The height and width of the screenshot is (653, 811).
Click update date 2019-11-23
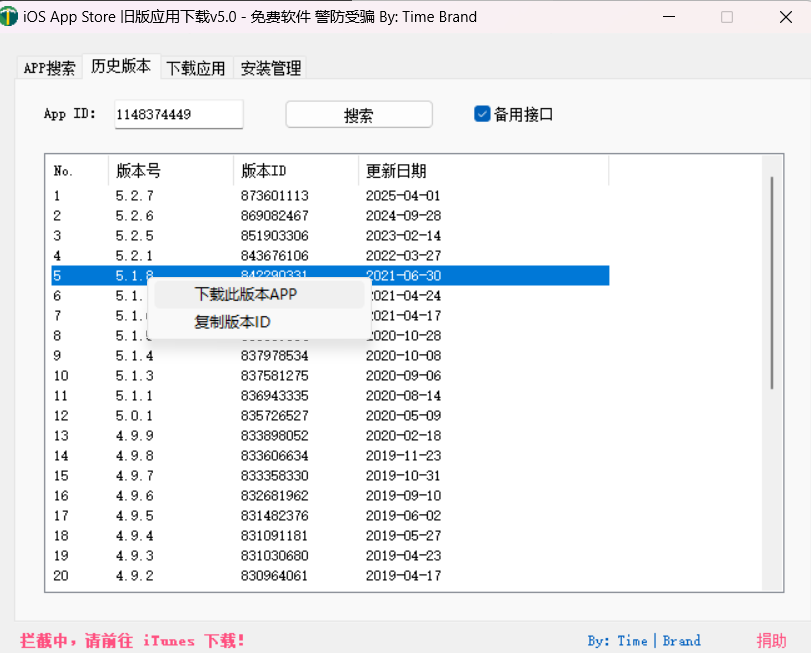point(403,455)
